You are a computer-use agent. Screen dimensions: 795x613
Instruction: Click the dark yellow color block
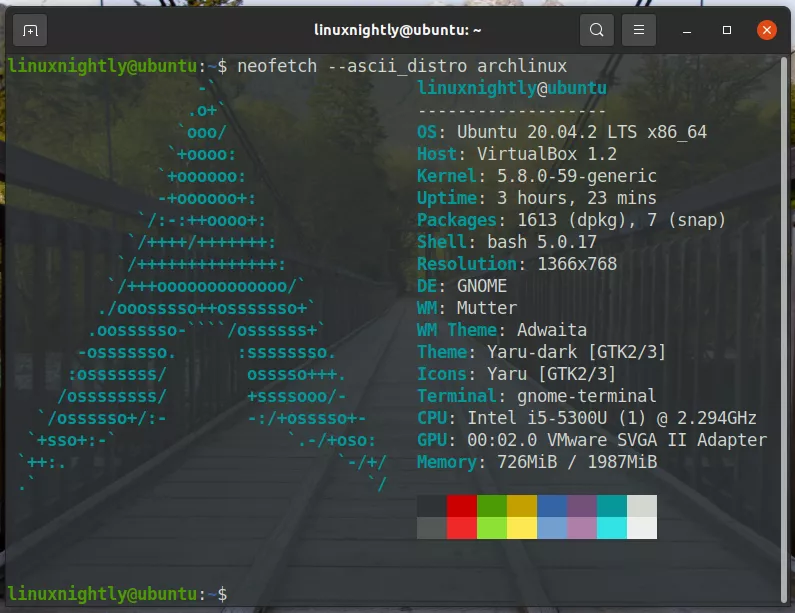click(x=522, y=506)
